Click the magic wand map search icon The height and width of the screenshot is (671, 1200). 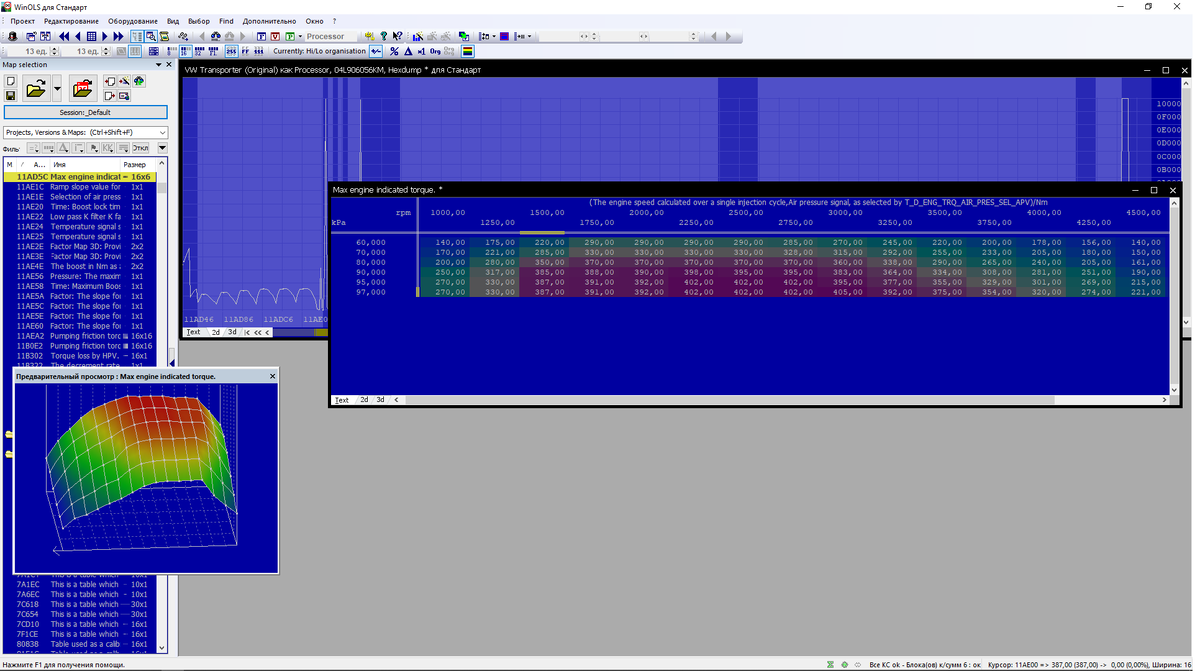[x=124, y=81]
